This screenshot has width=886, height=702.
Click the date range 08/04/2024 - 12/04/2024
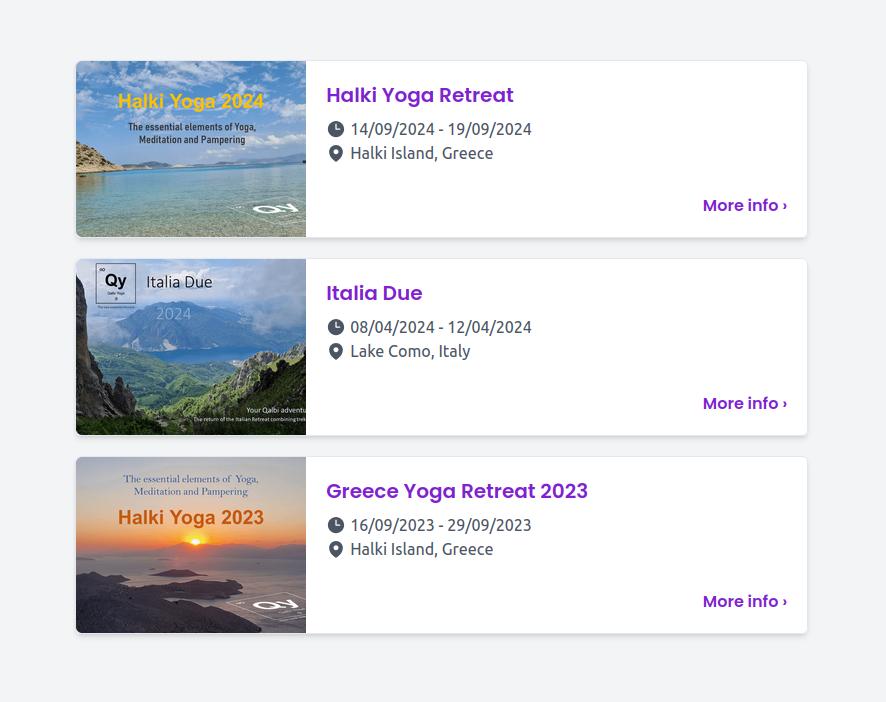[x=441, y=327]
